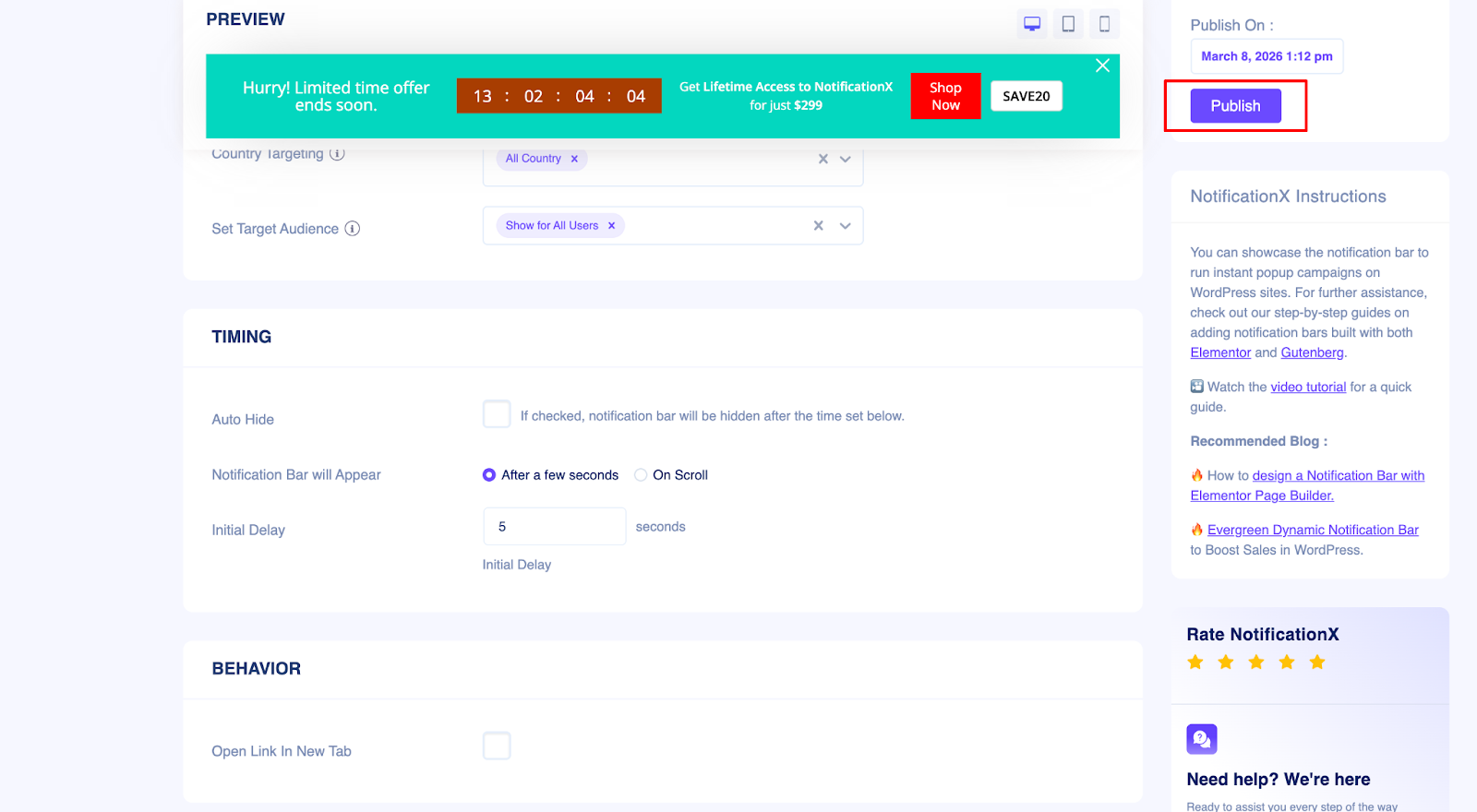Enable Open Link In New Tab checkbox

pos(497,746)
